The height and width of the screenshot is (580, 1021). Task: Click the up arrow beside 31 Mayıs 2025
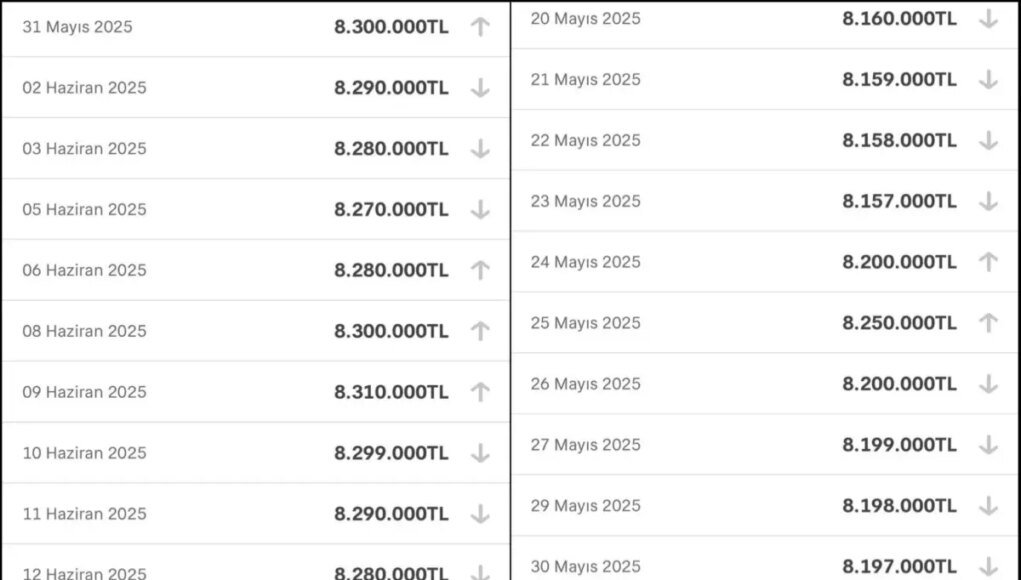tap(480, 27)
